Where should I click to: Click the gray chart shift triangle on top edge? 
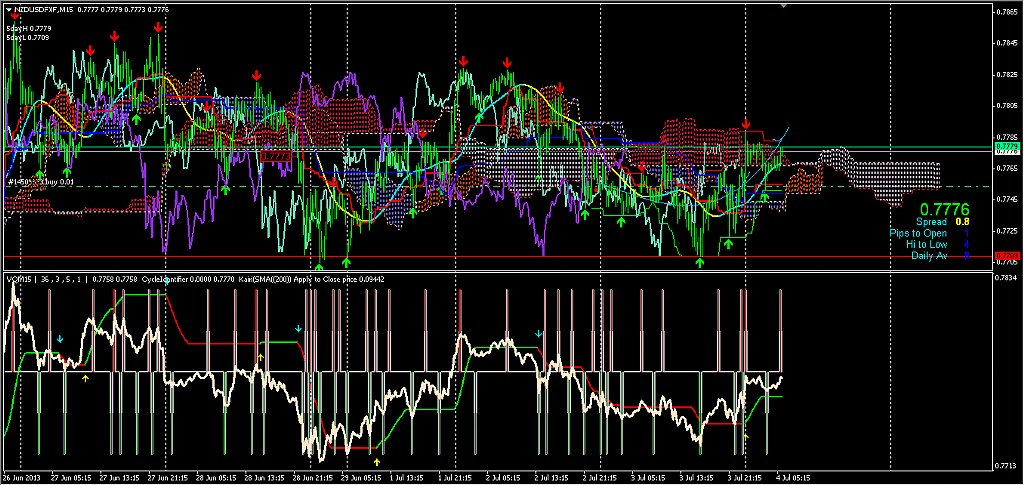[782, 7]
